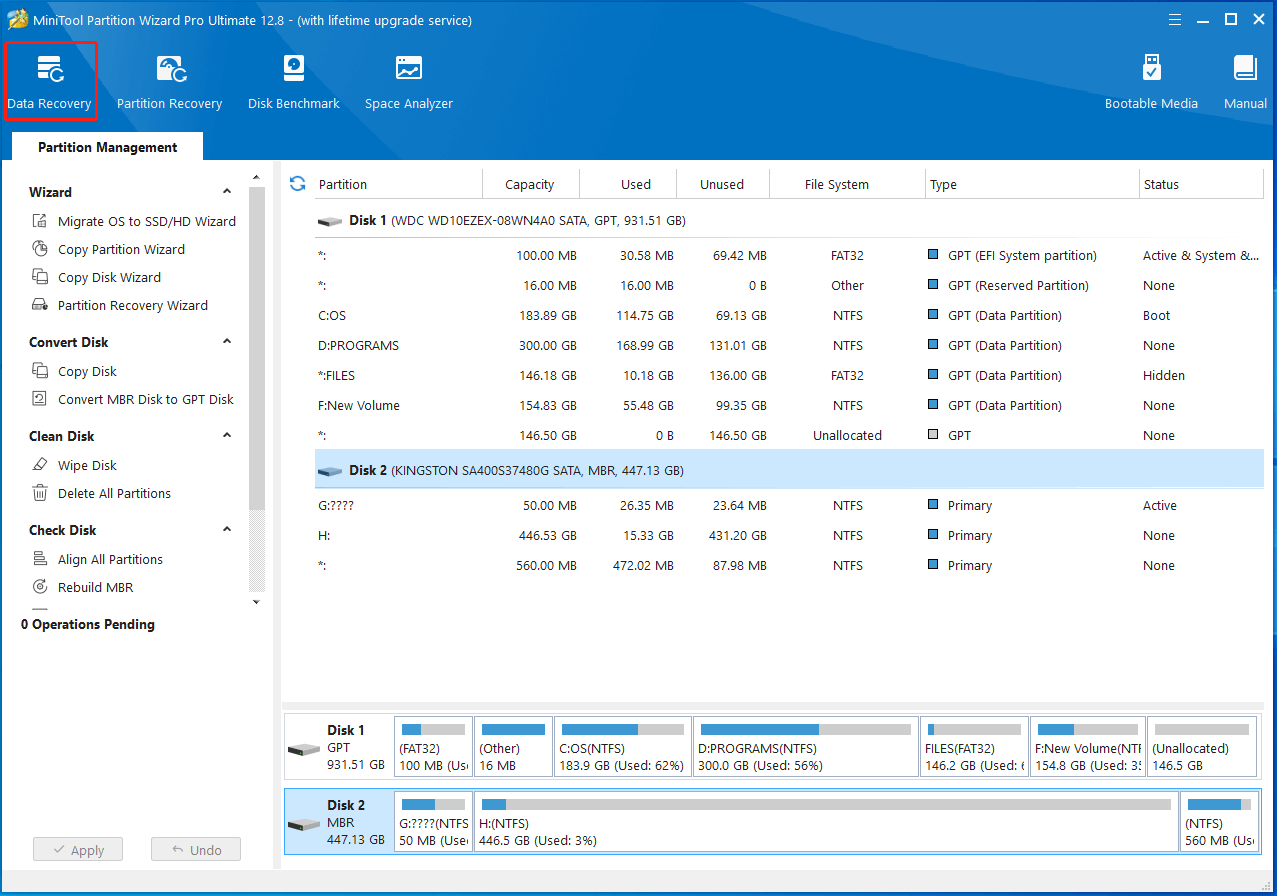Click the 0 Operations Pending label

point(88,624)
